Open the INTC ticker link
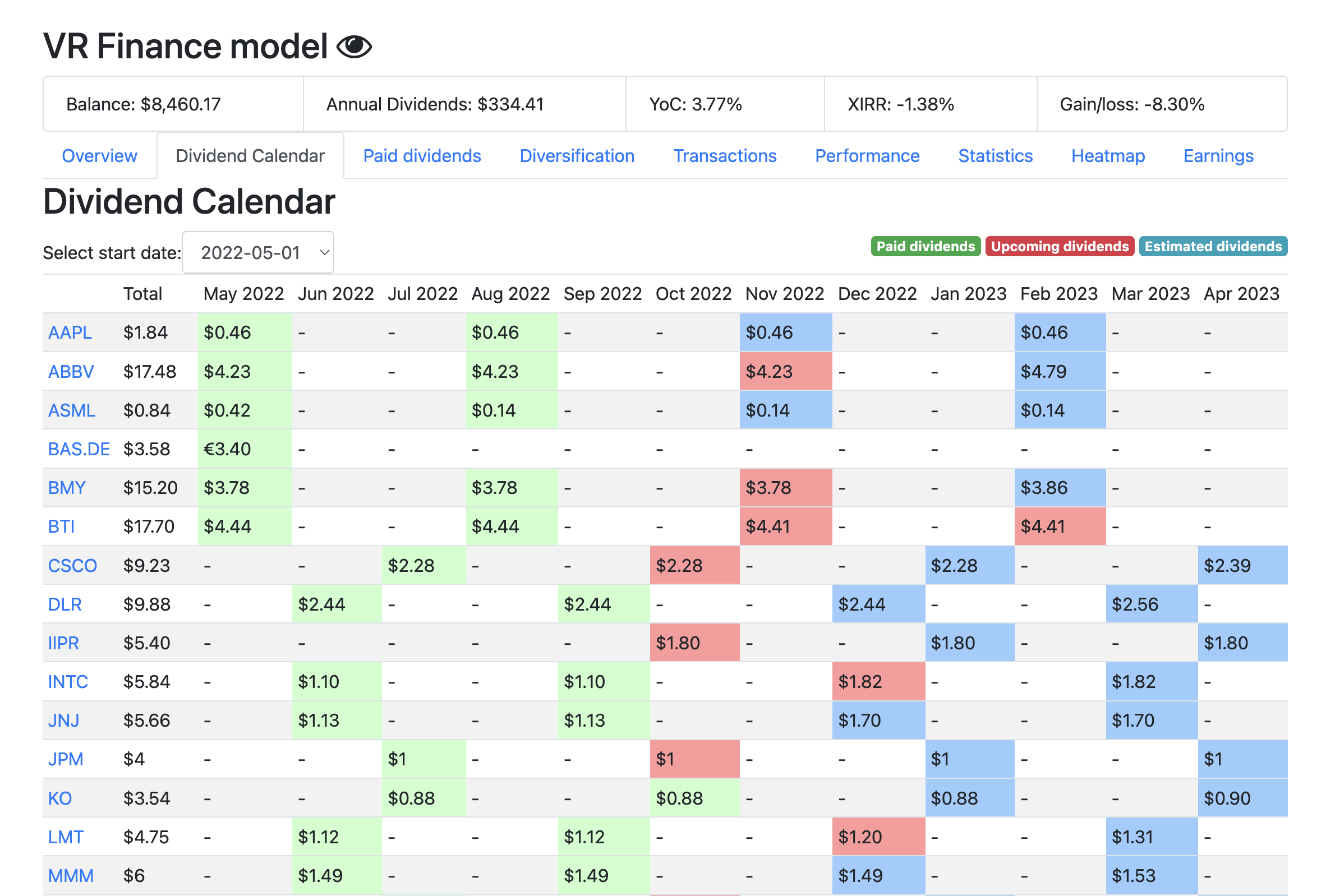Screen dimensions: 1326x896 (68, 682)
